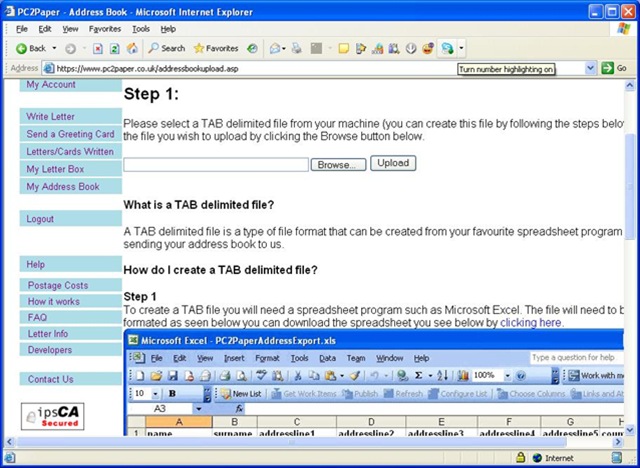Click the Browse... button
This screenshot has height=468, width=640.
click(338, 165)
